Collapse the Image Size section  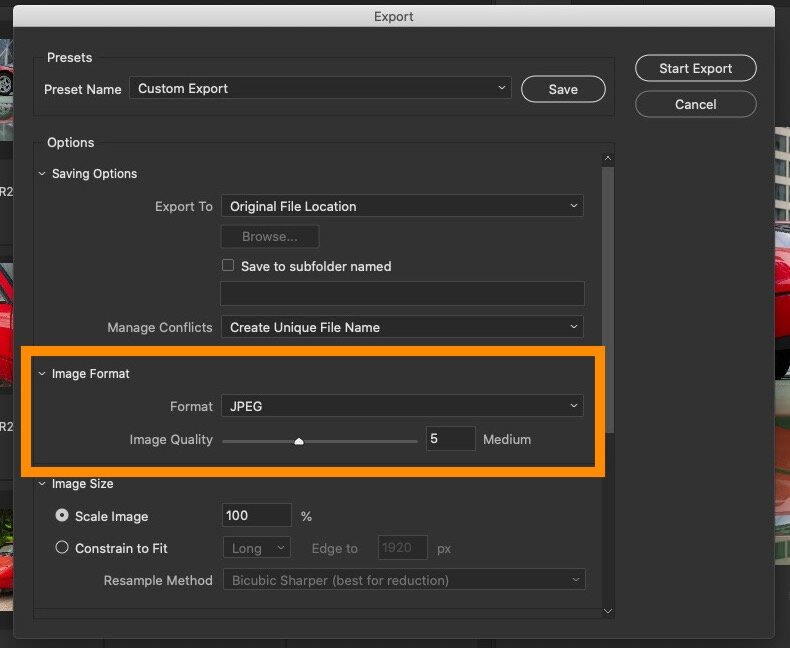click(42, 484)
